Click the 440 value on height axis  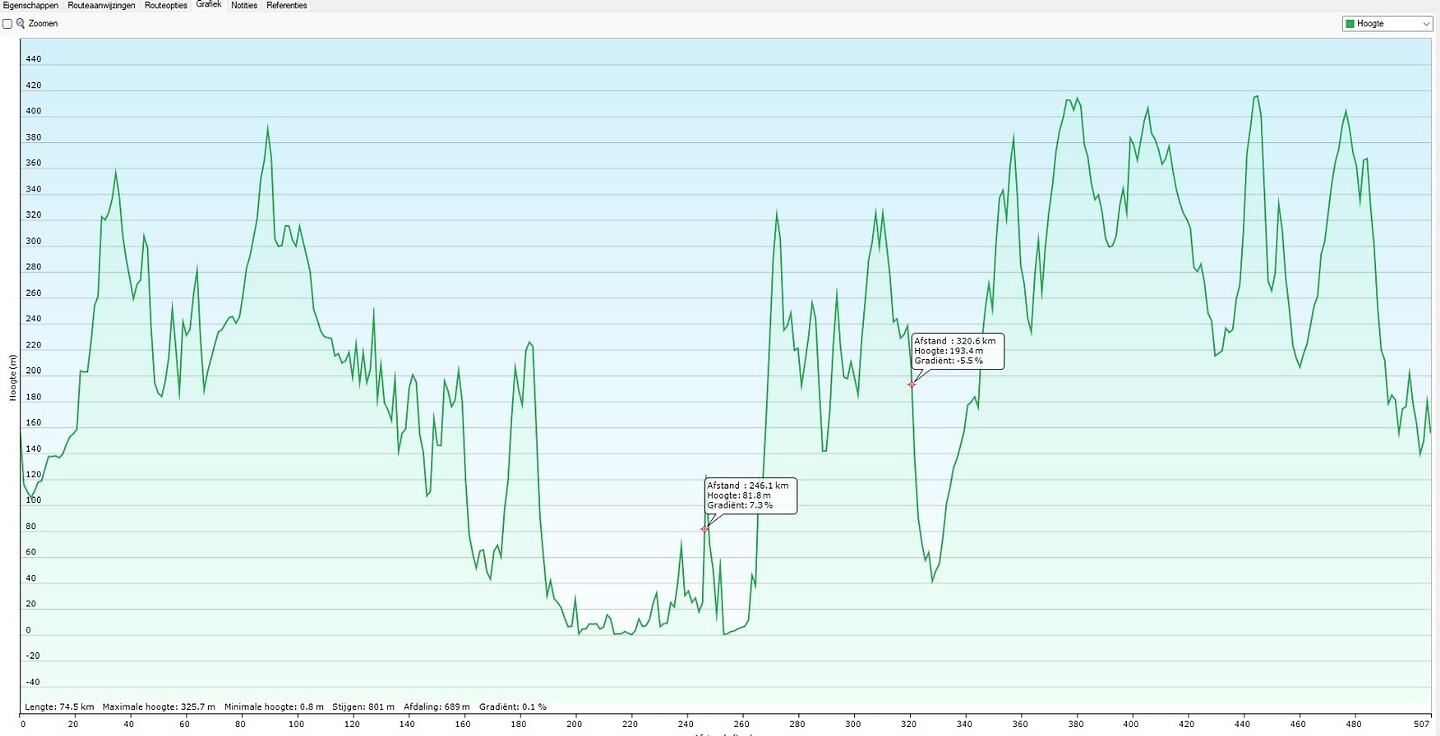pyautogui.click(x=33, y=59)
